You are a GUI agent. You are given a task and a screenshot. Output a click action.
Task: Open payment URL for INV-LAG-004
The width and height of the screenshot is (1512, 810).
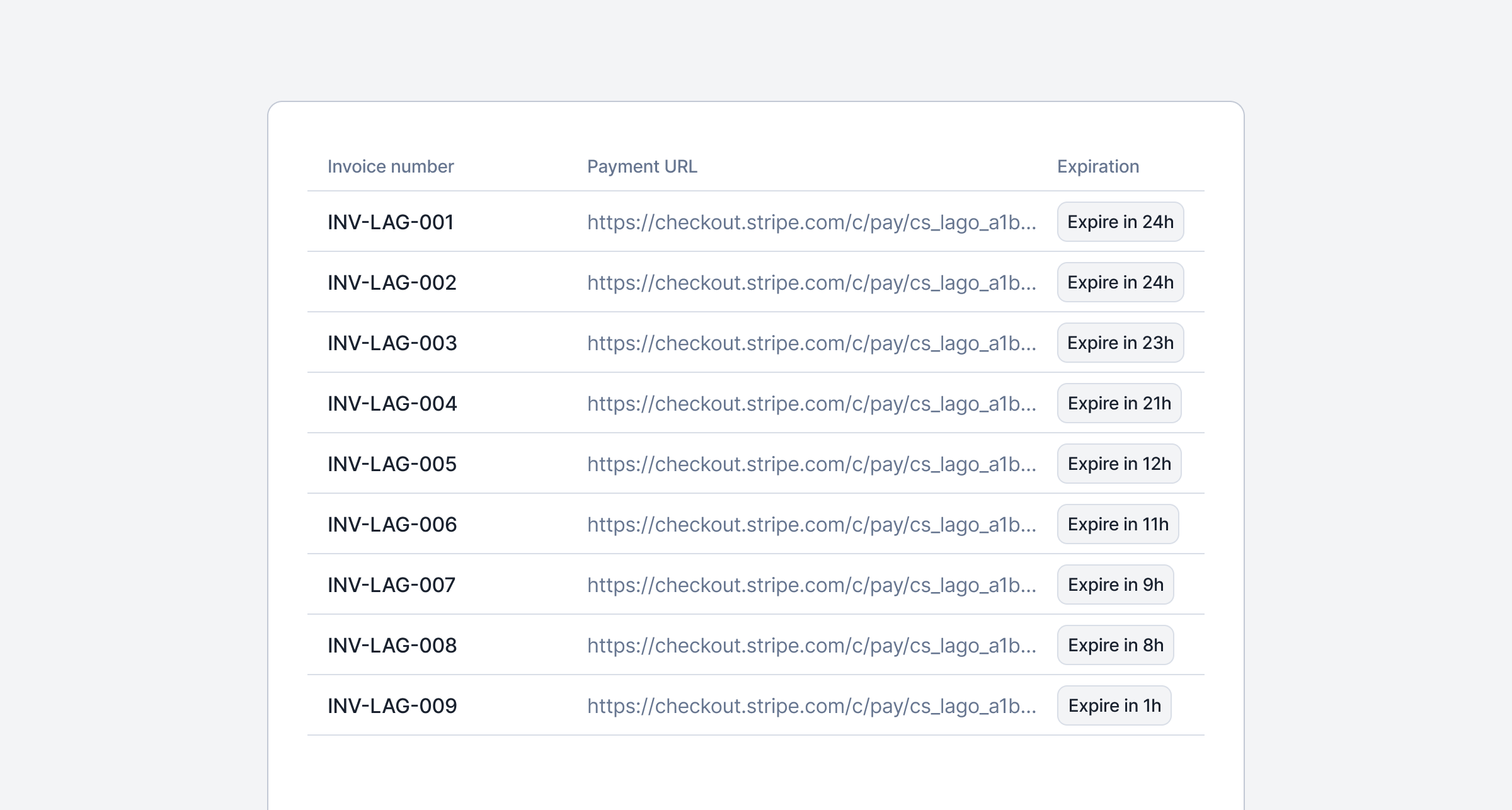pos(811,404)
